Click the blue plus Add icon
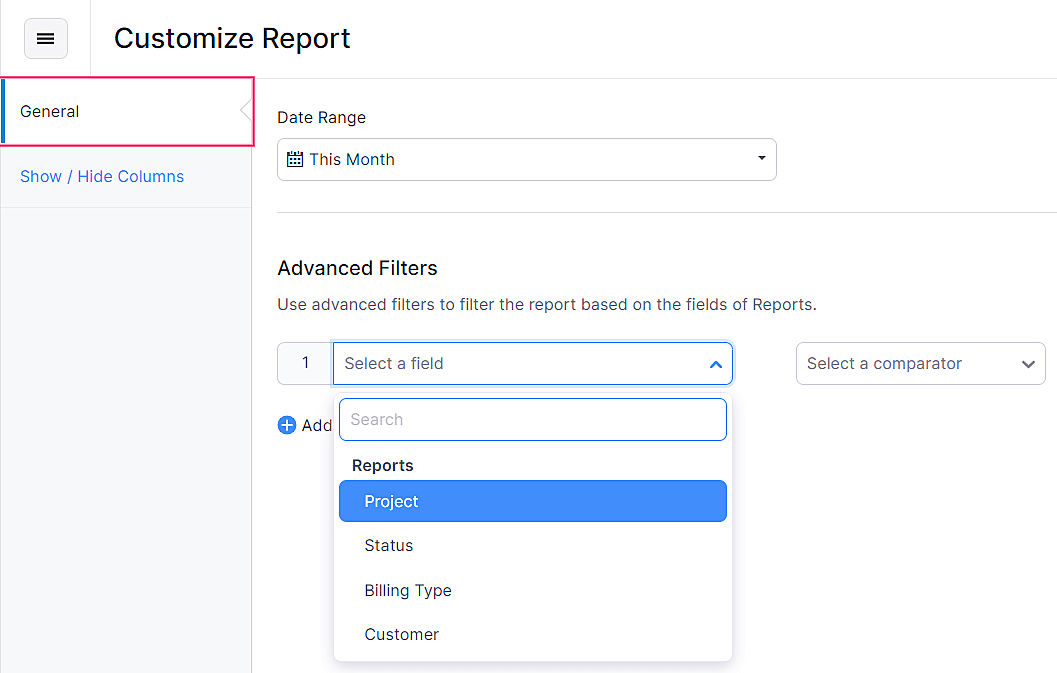This screenshot has width=1057, height=673. coord(287,425)
